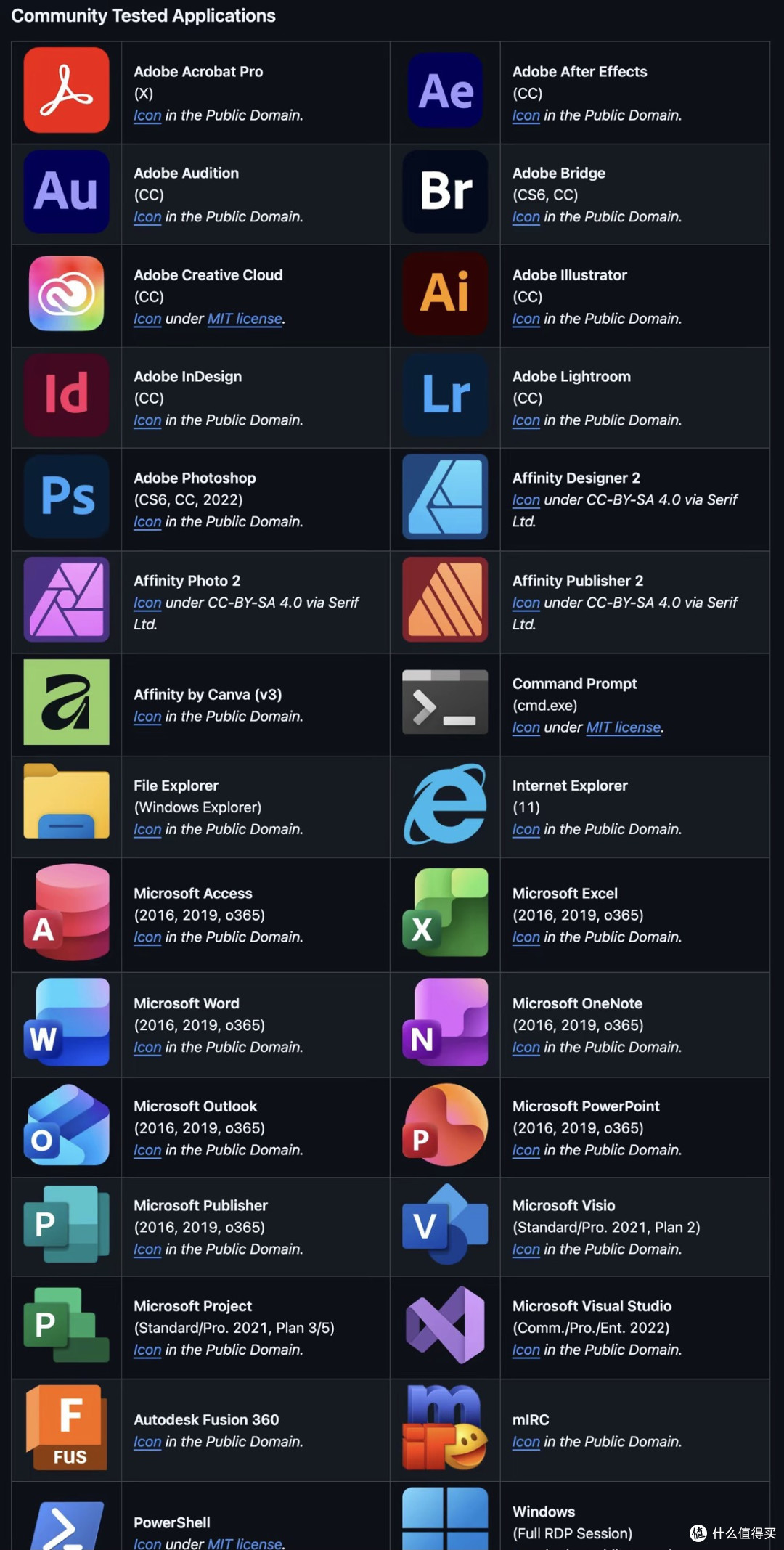Click the File Explorer folder icon
This screenshot has height=1550, width=784.
tap(67, 801)
